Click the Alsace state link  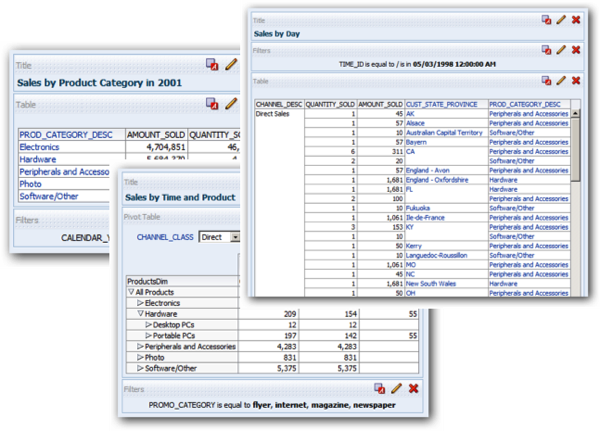coord(415,123)
